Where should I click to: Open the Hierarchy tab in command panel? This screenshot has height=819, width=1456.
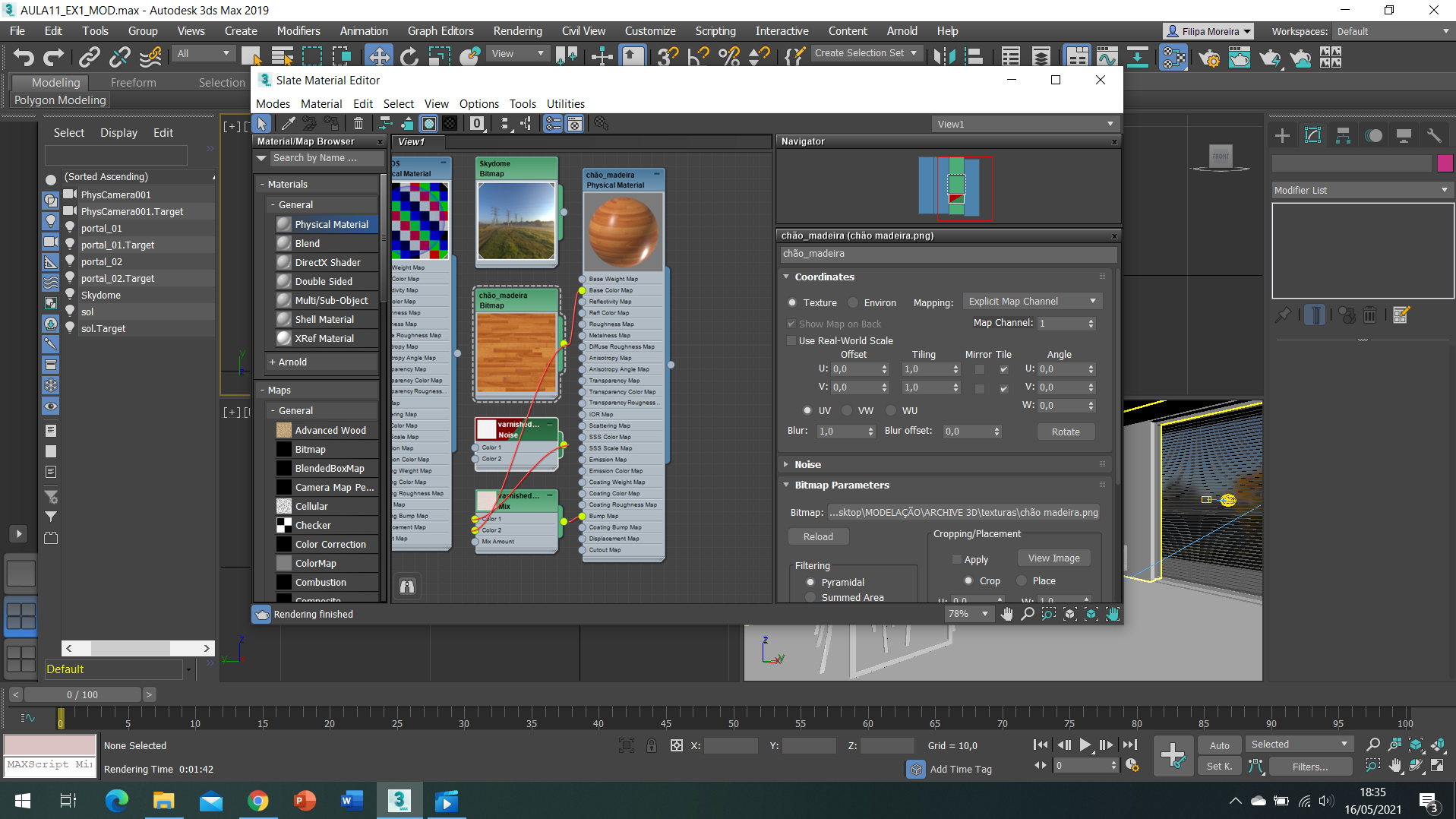(1343, 136)
